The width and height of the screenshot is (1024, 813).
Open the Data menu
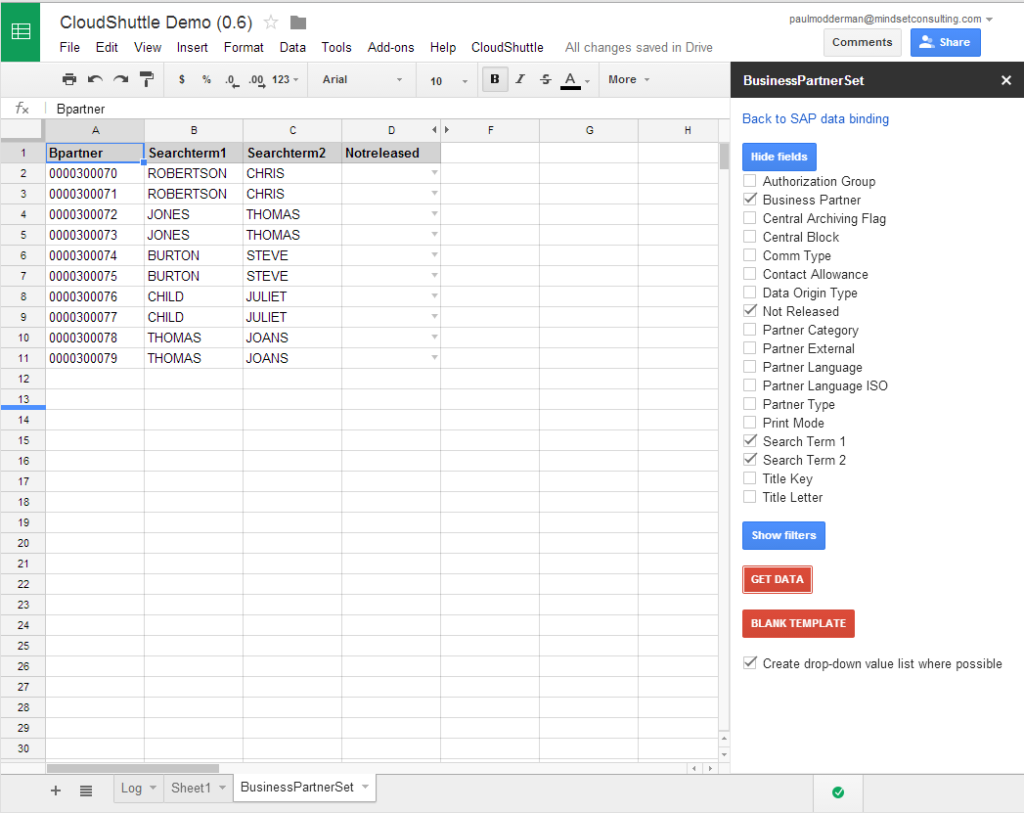pos(293,48)
